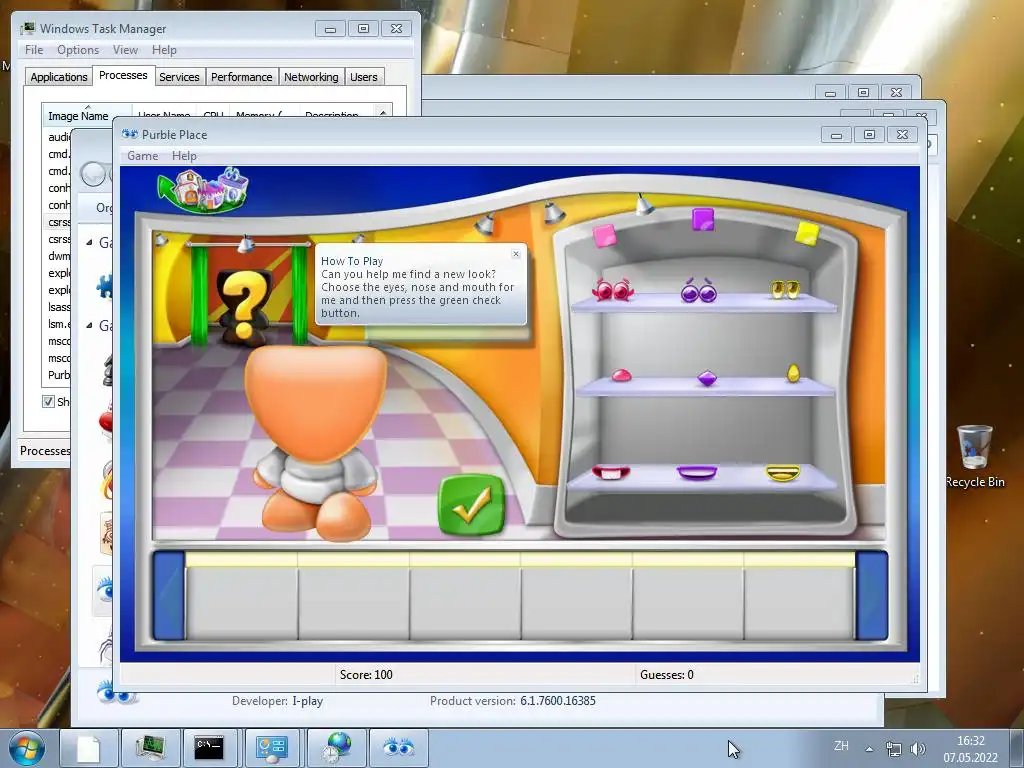This screenshot has width=1024, height=768.
Task: Click the green check button
Action: pyautogui.click(x=472, y=504)
